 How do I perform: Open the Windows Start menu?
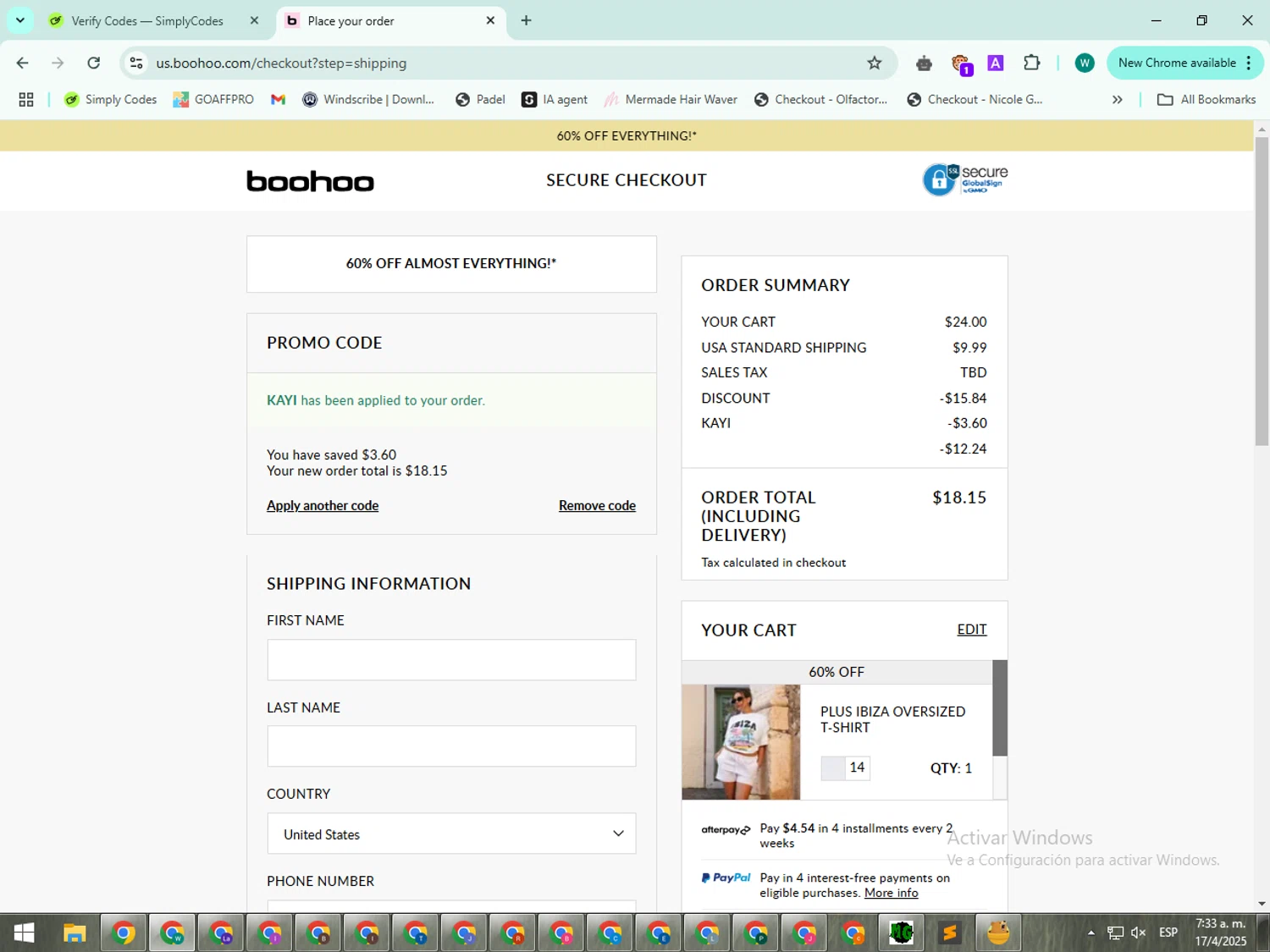pos(25,933)
